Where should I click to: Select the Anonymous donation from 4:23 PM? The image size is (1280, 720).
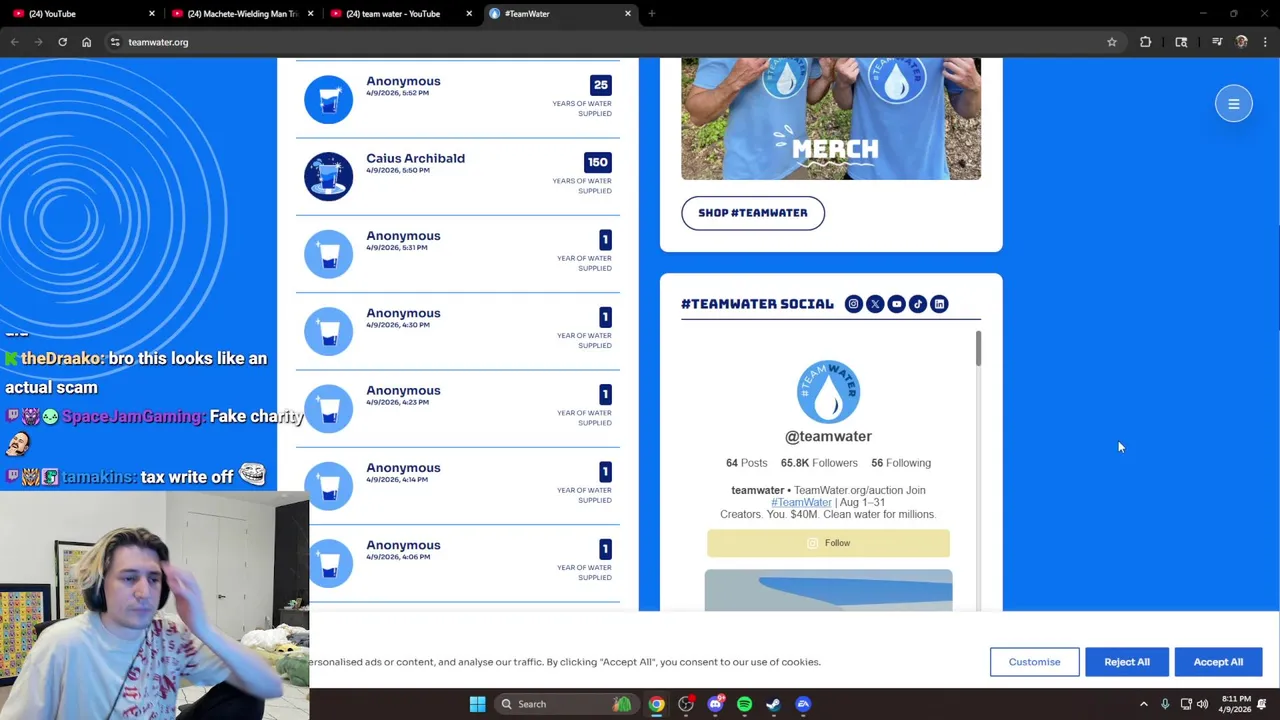coord(458,408)
